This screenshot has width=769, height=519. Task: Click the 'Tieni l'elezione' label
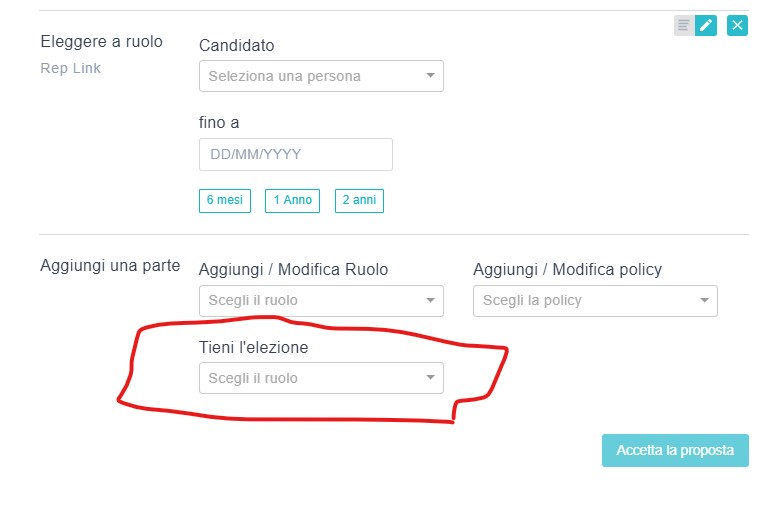pyautogui.click(x=254, y=347)
